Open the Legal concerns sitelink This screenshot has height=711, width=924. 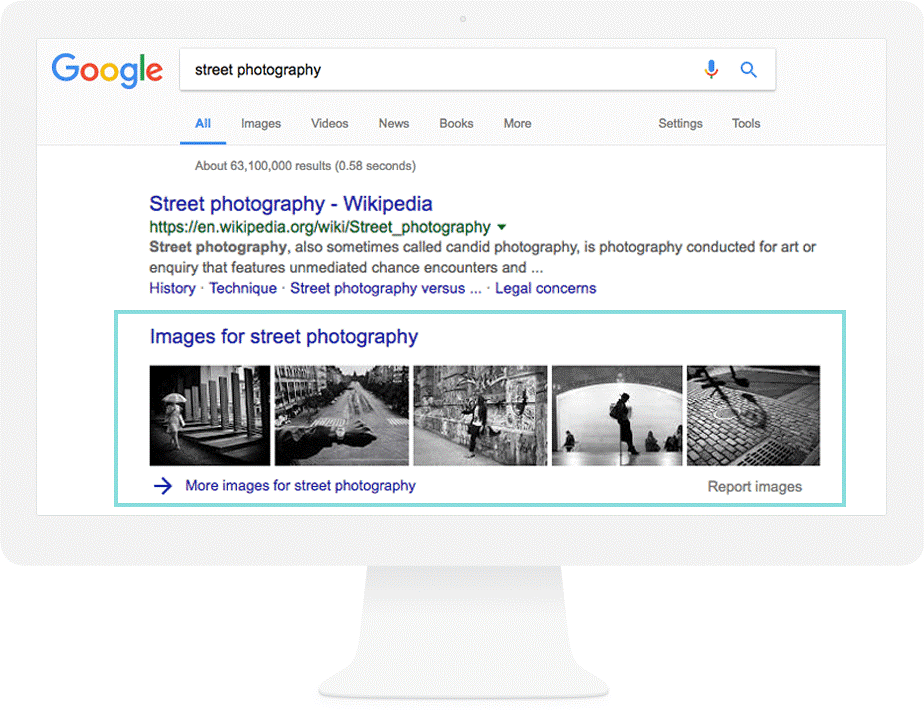pos(546,289)
